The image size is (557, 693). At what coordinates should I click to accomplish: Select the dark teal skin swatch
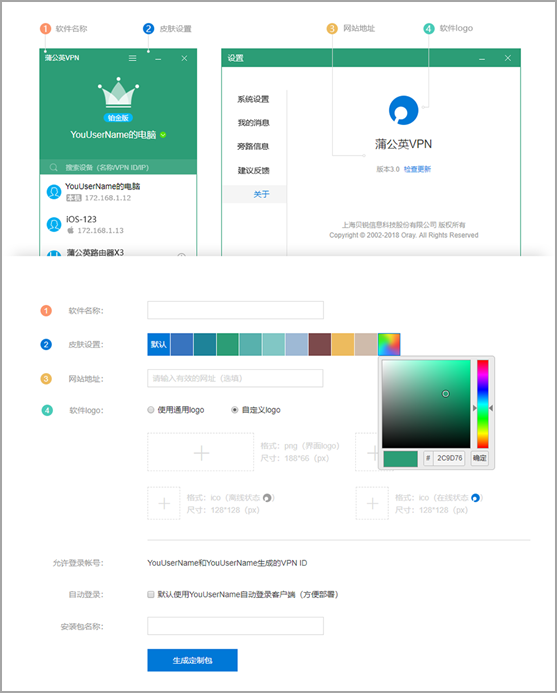(x=205, y=344)
